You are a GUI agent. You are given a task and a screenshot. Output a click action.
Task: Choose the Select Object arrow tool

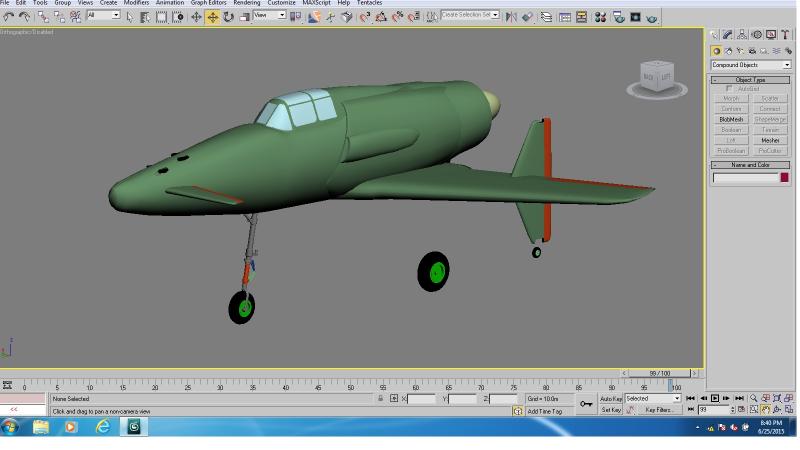[130, 17]
